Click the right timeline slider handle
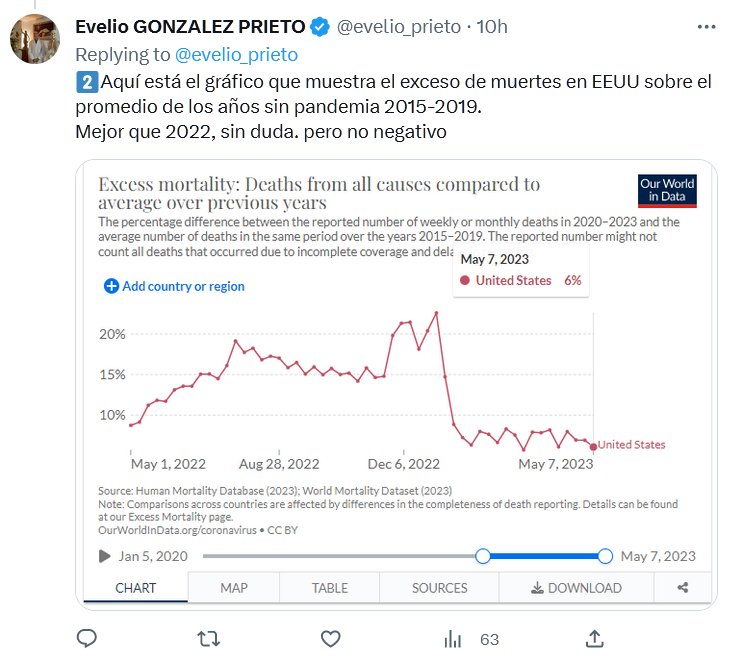 point(605,556)
